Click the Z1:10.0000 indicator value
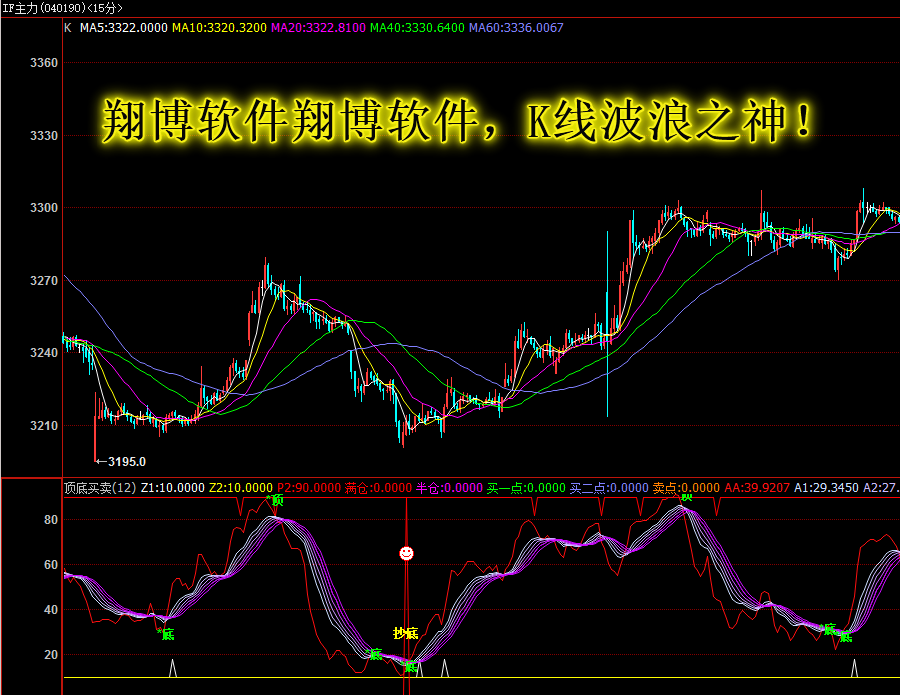900x695 pixels. (172, 488)
